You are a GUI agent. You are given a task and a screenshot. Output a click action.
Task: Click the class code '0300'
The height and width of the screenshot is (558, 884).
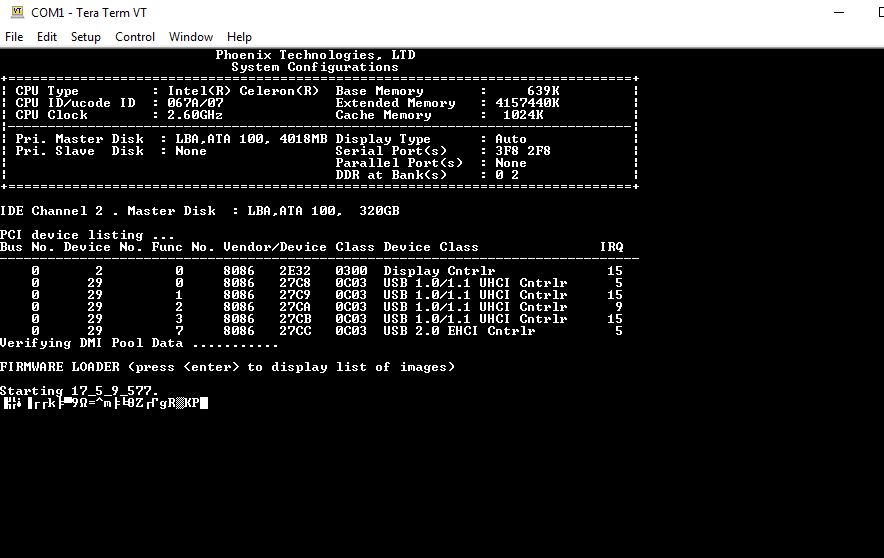click(x=351, y=271)
